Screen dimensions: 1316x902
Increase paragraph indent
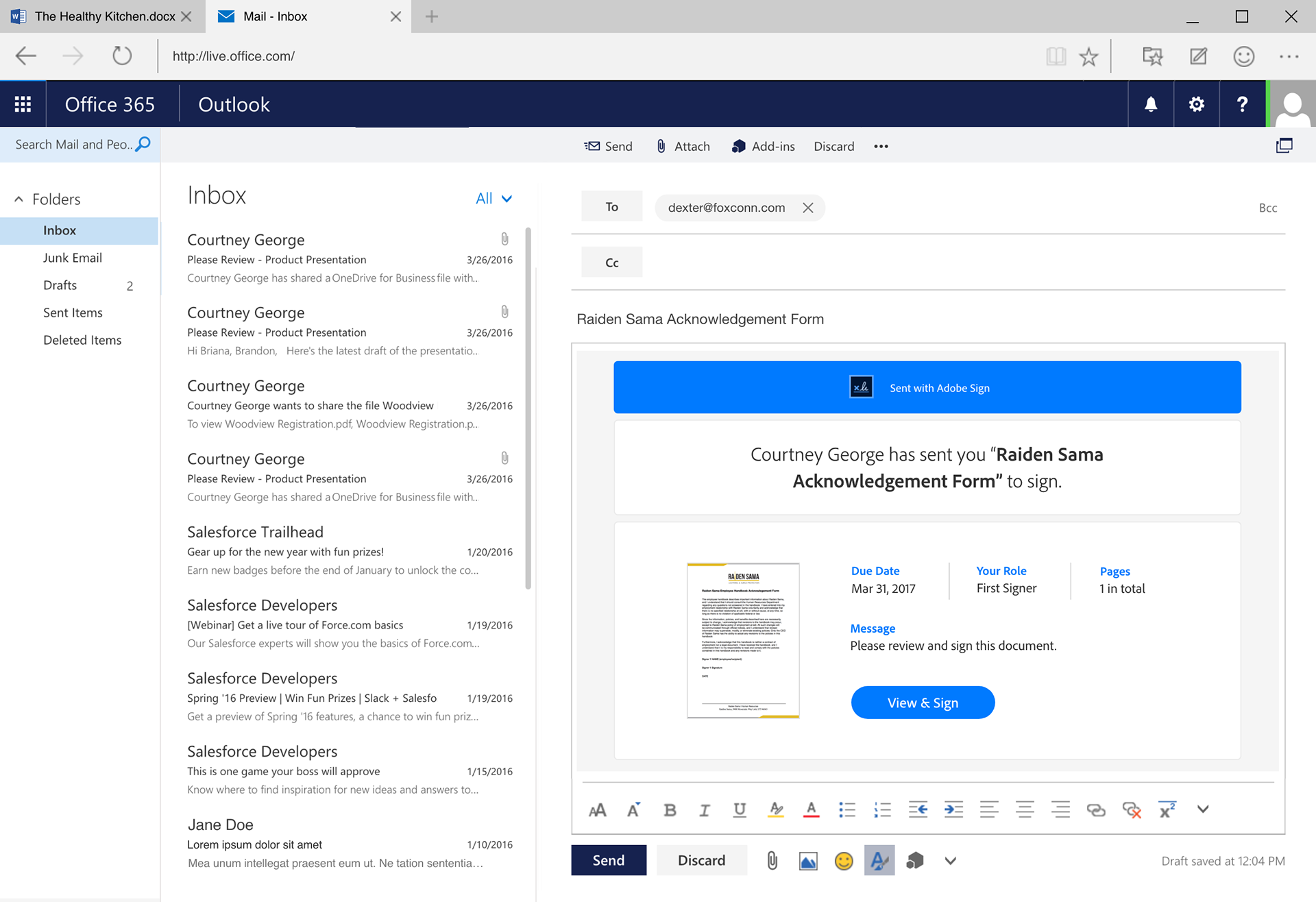[954, 810]
